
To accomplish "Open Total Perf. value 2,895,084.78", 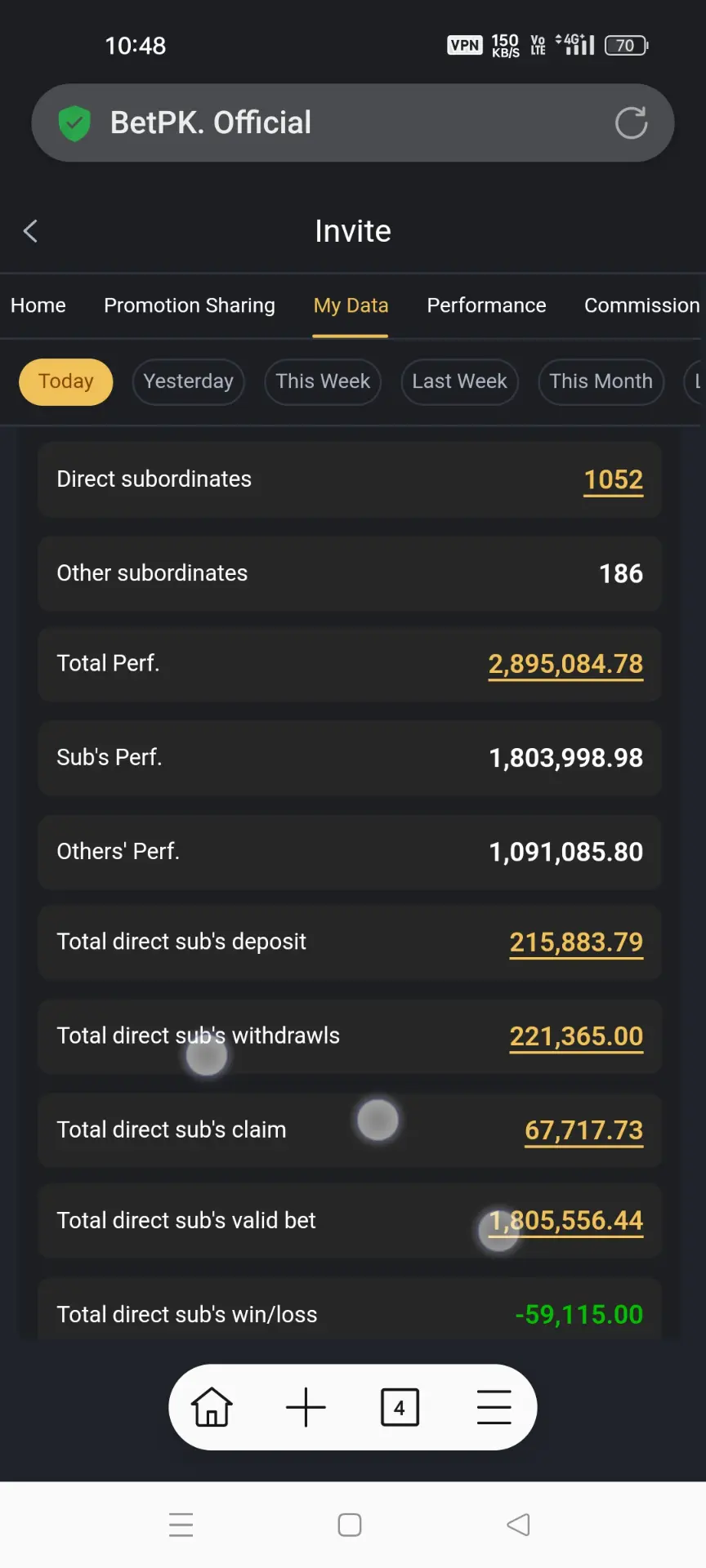I will (x=565, y=665).
